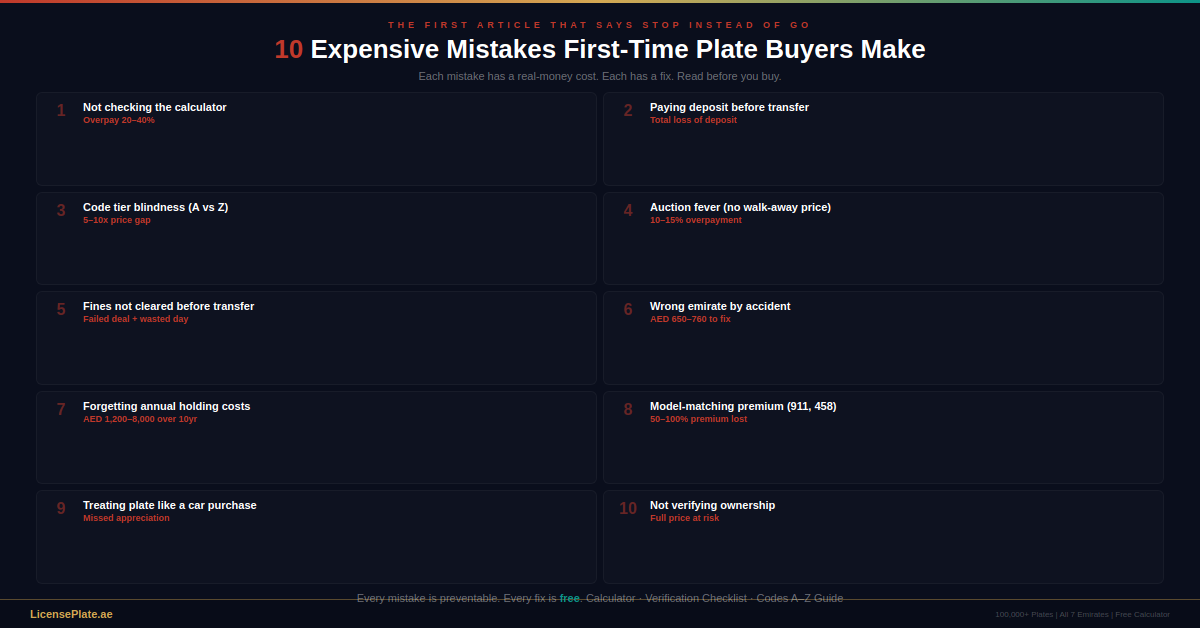
Task: Click the green 'free' highlighted word
Action: pyautogui.click(x=568, y=598)
